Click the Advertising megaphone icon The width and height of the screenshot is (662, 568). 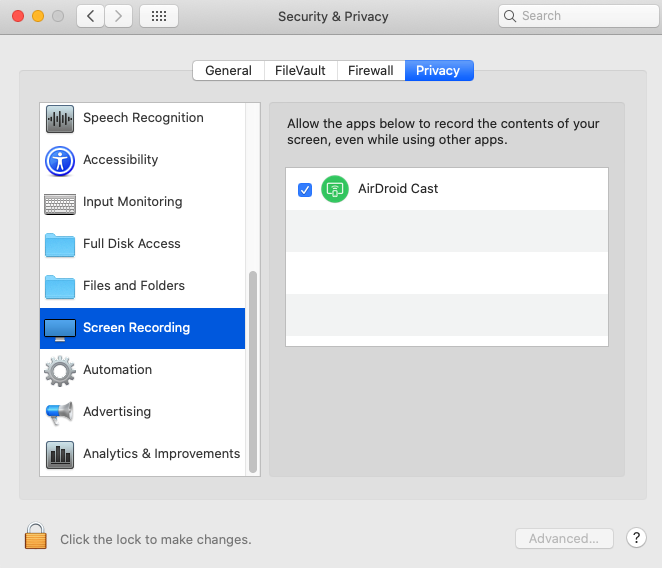(60, 413)
